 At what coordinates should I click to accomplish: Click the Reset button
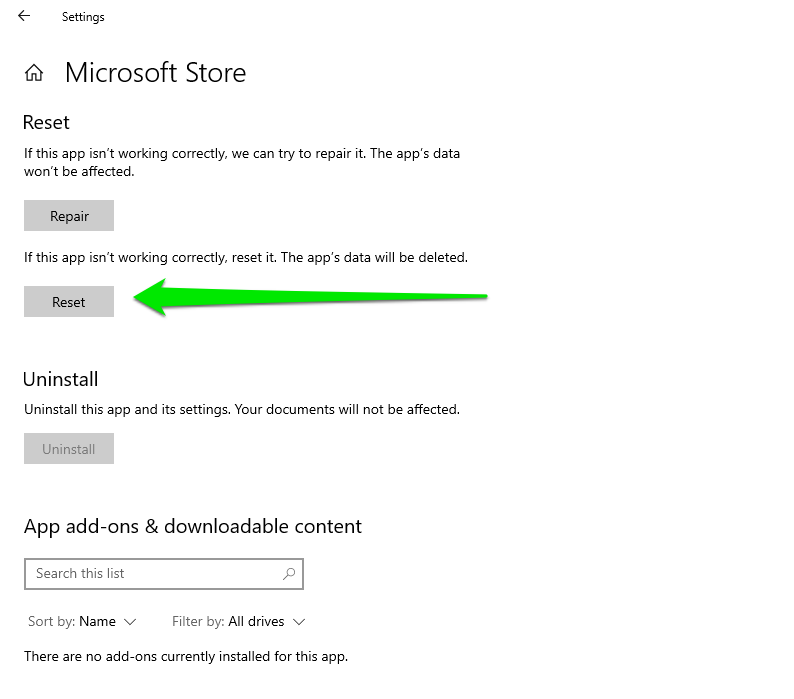(69, 302)
